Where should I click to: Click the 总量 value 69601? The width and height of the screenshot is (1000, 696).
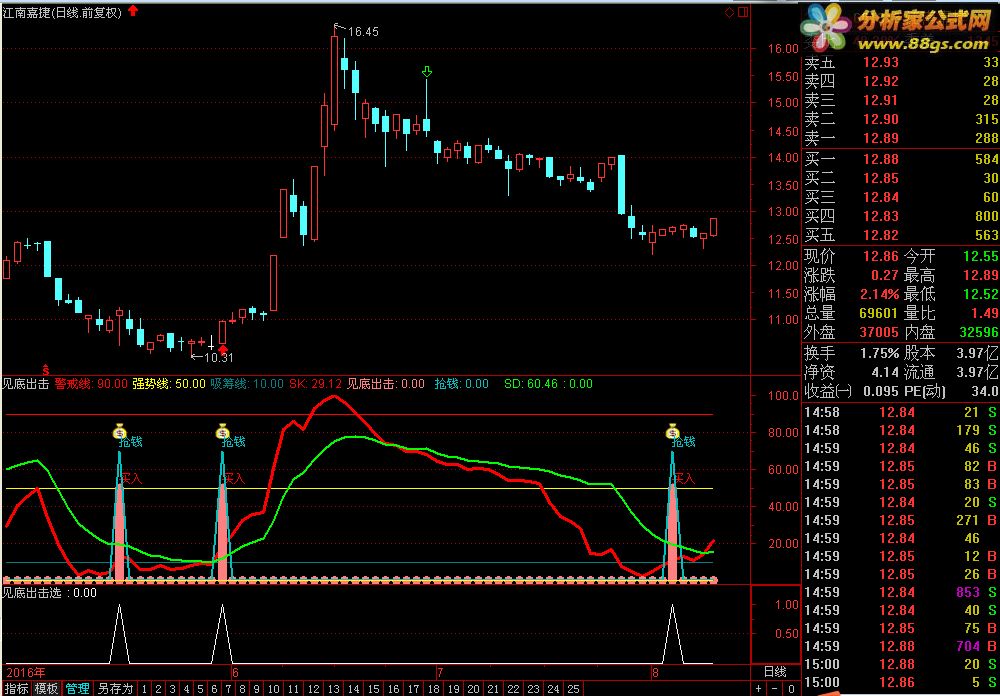[878, 313]
